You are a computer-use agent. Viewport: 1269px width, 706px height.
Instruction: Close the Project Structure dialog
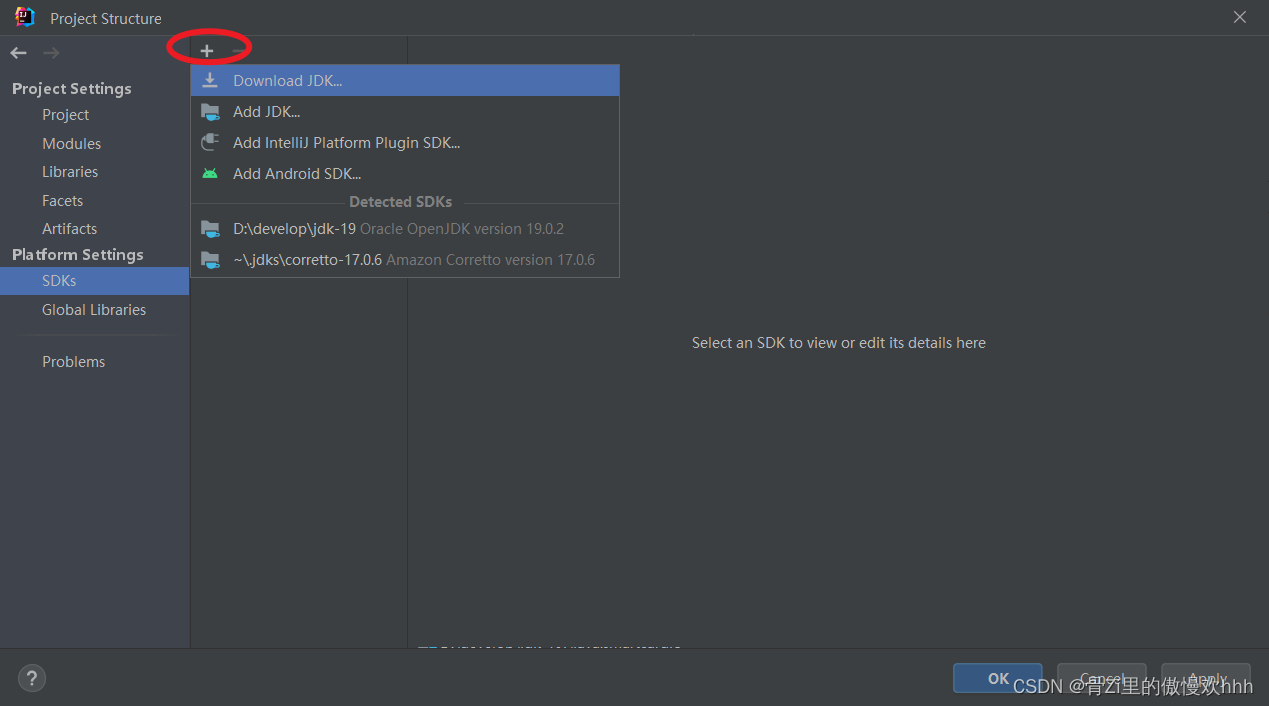(1240, 17)
